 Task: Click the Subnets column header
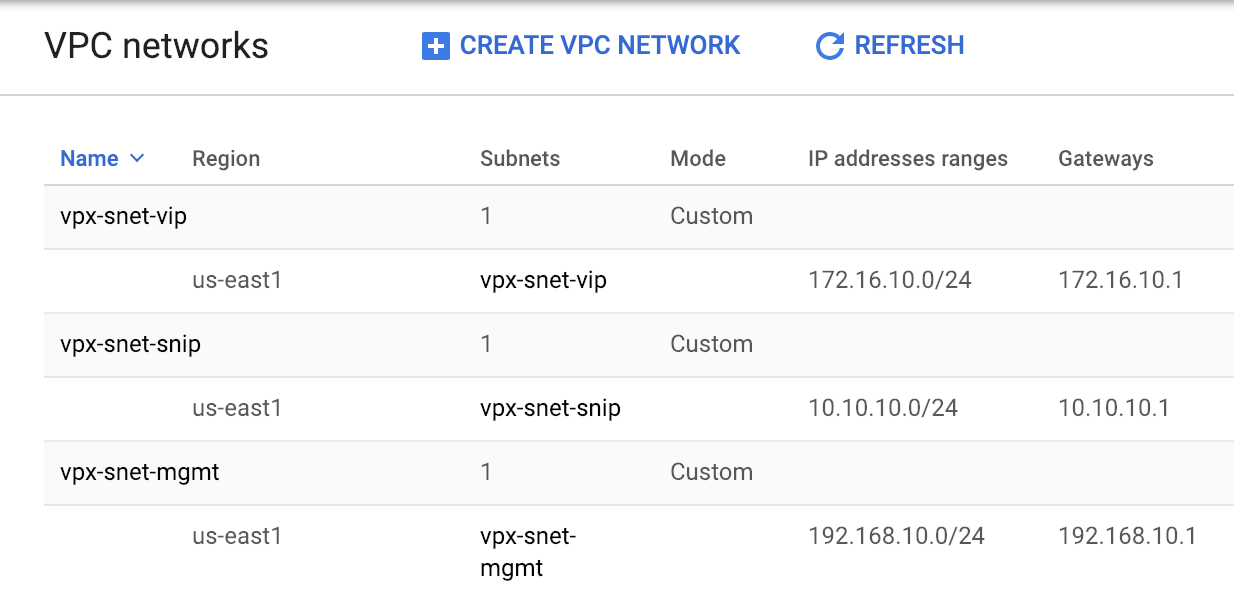pyautogui.click(x=520, y=158)
